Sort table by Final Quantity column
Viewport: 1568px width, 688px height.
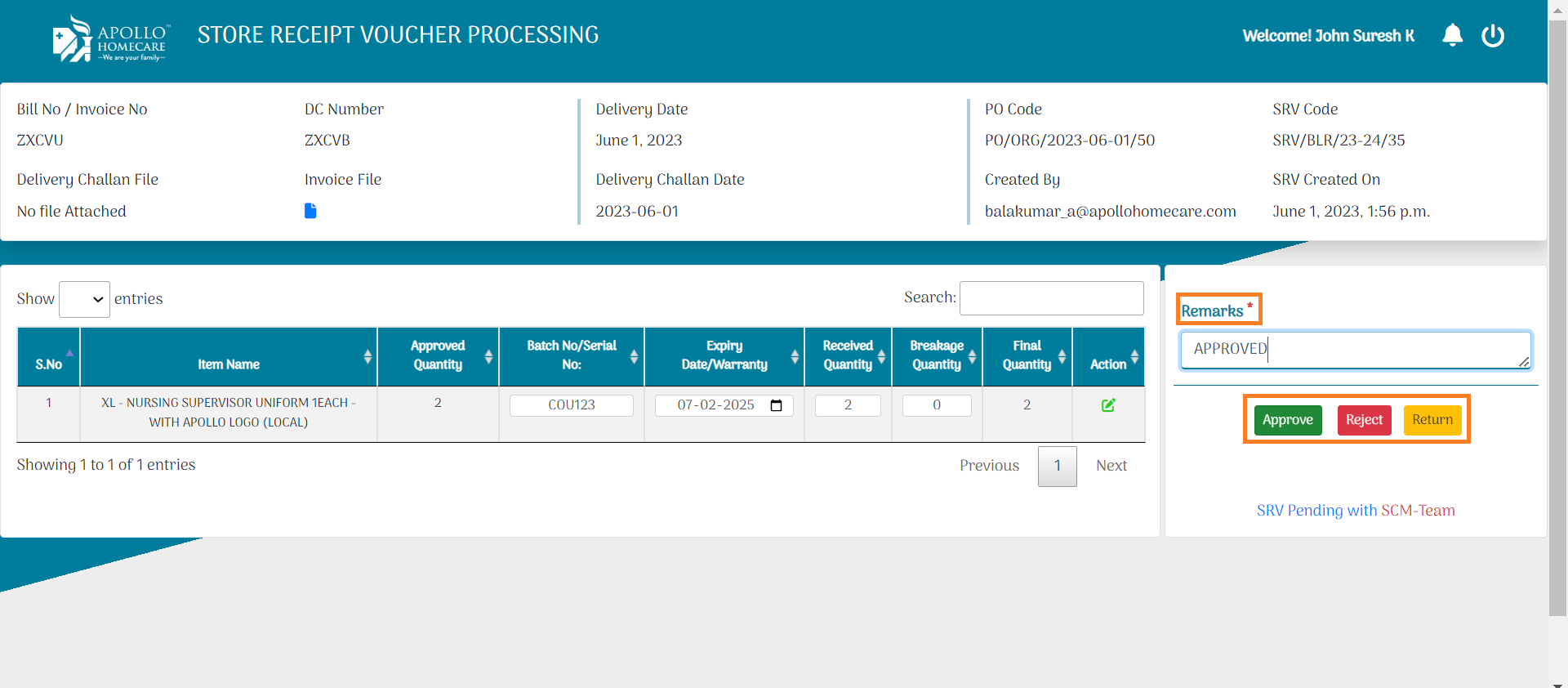coord(1027,356)
